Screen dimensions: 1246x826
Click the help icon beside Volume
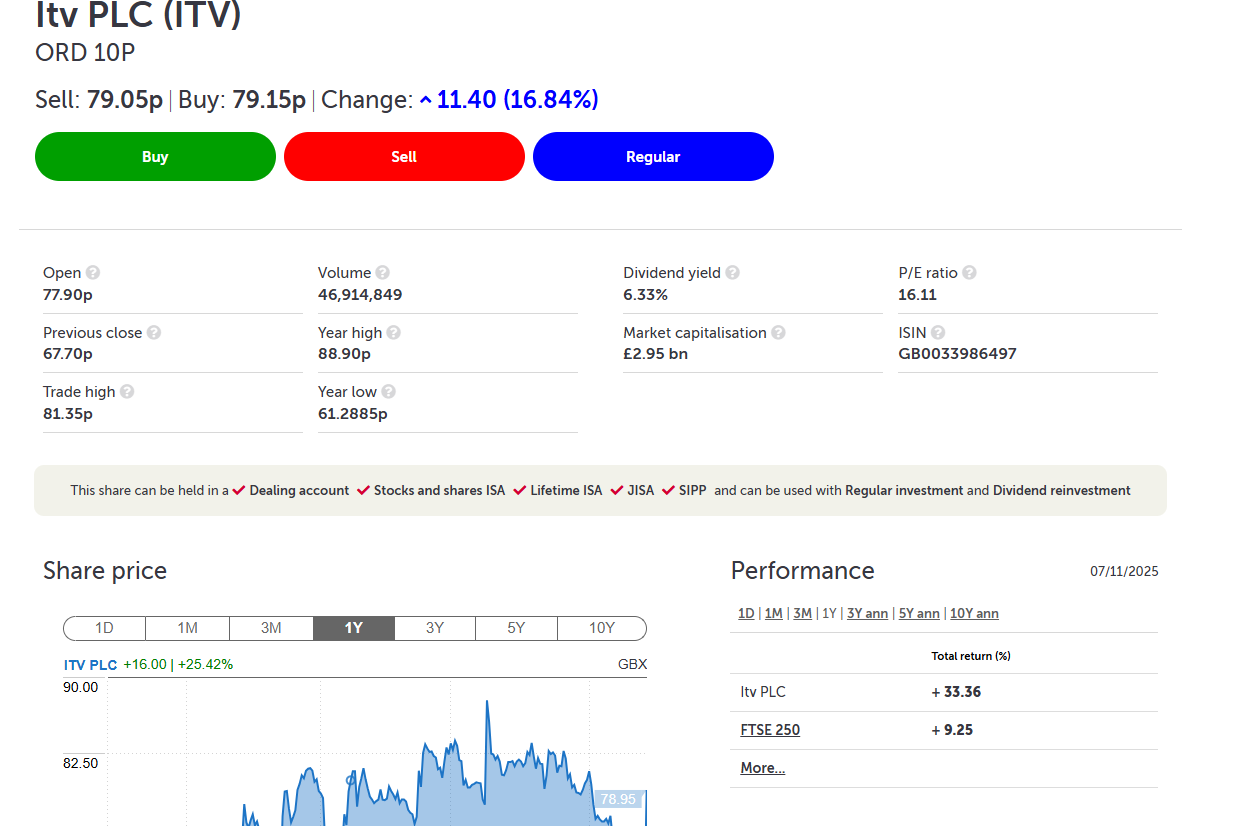(383, 273)
